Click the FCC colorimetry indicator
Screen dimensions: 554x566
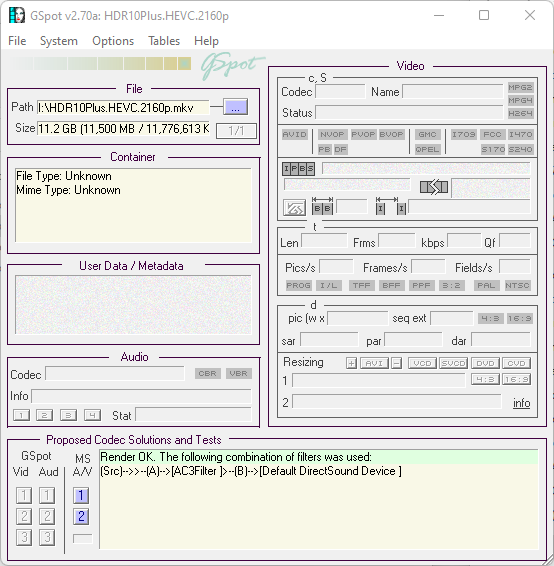click(492, 134)
